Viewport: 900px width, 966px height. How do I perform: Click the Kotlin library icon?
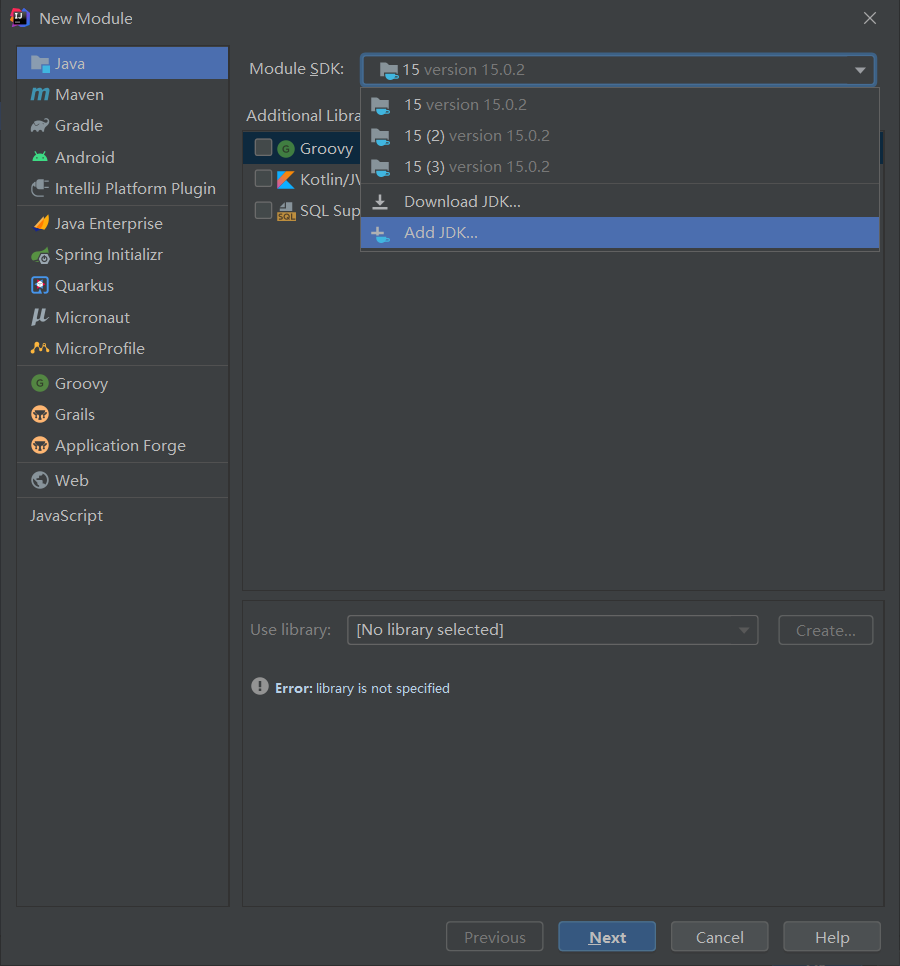tap(286, 180)
